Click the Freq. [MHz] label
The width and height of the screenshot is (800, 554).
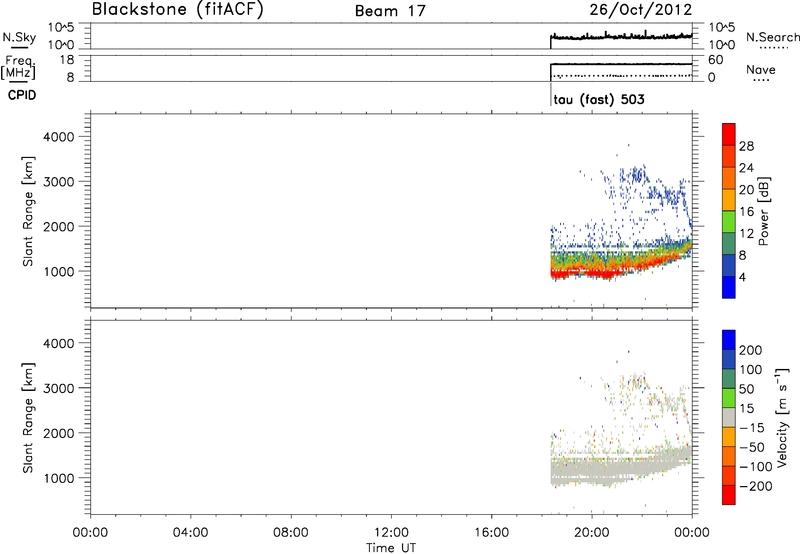pos(18,67)
